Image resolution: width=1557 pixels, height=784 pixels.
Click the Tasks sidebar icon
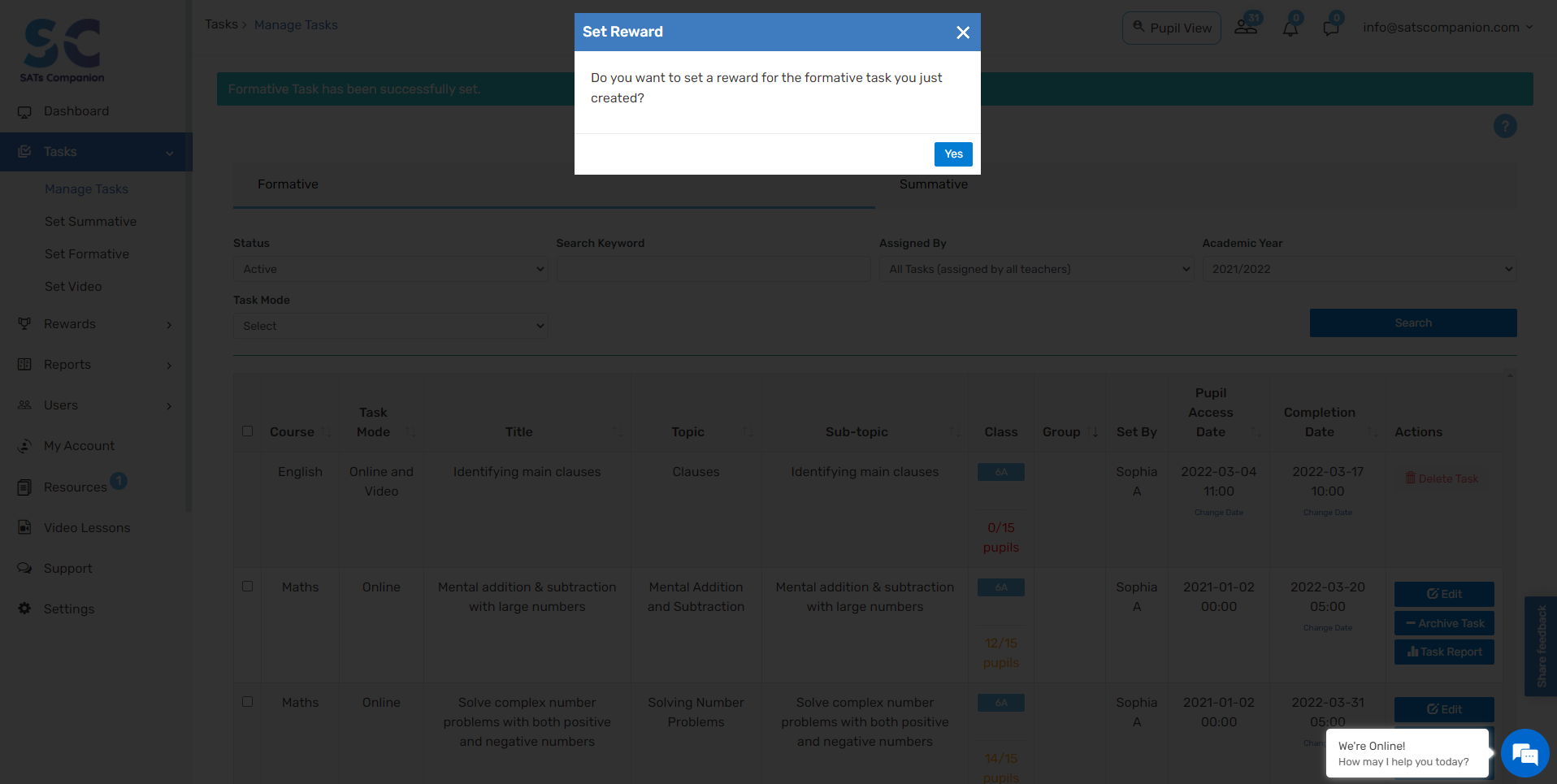tap(25, 152)
